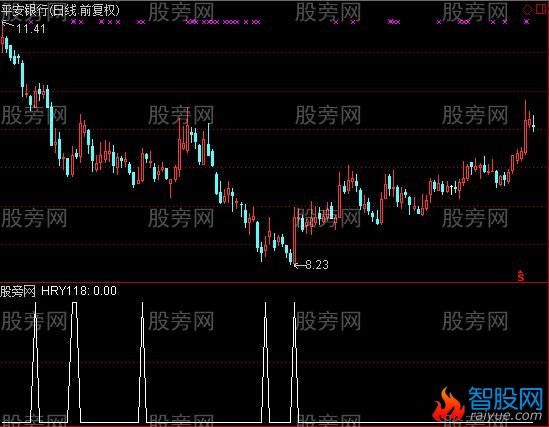
Task: Click the raiyue.com link text under the logo
Action: pyautogui.click(x=506, y=416)
